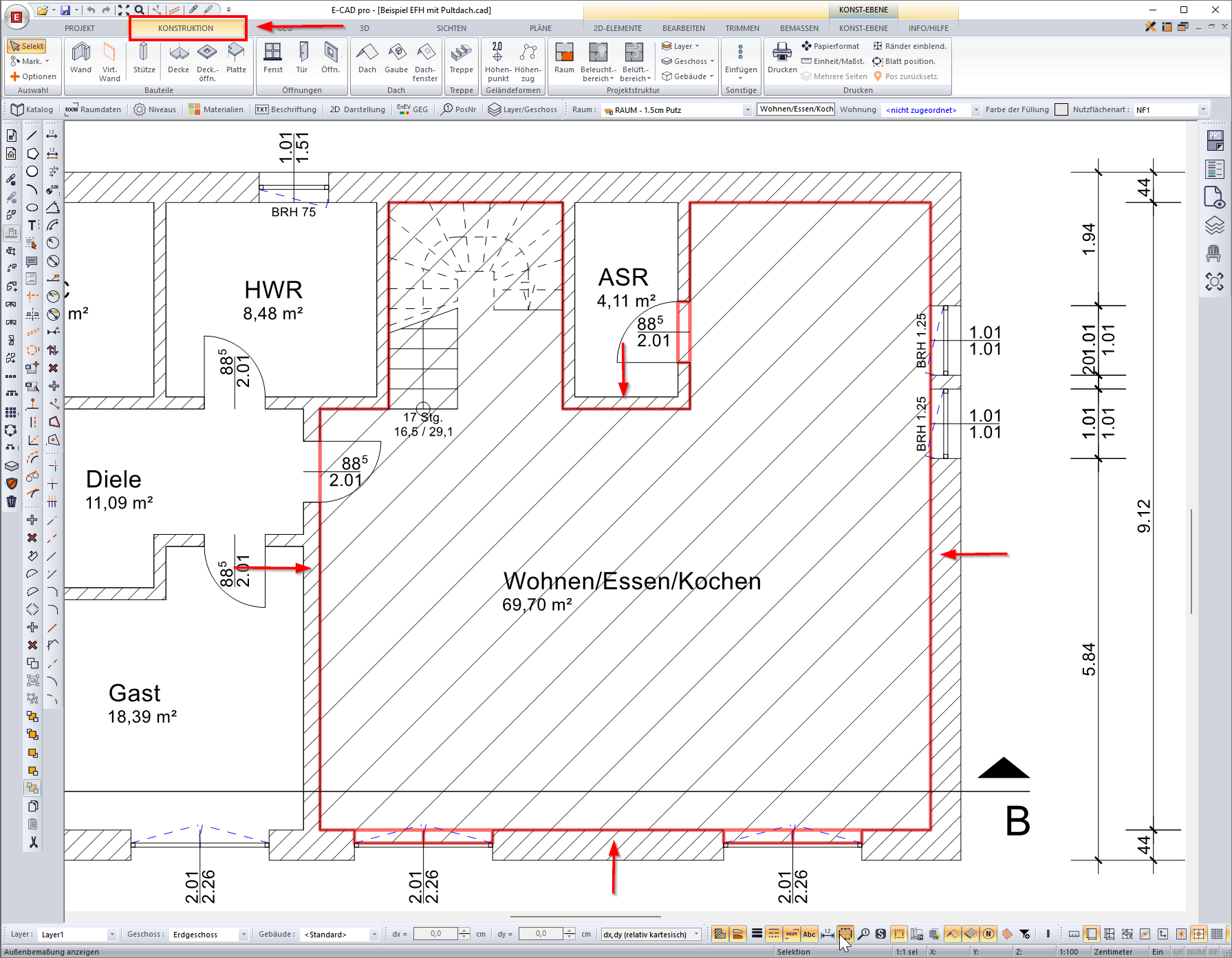This screenshot has width=1232, height=958.
Task: Choose the Treppe staircase tool
Action: point(461,58)
